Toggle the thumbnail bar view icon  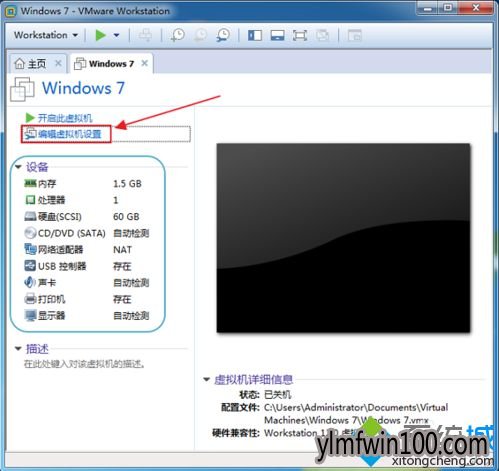pyautogui.click(x=277, y=35)
